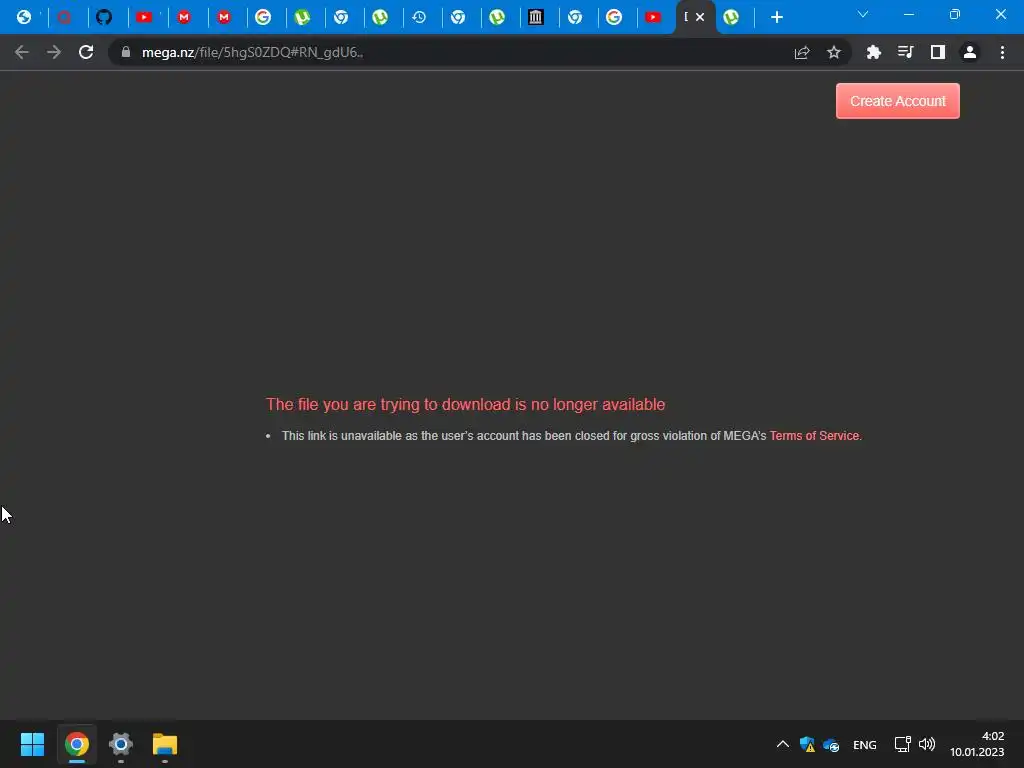Screen dimensions: 1024x768
Task: Open the Terms of Service link
Action: coord(814,436)
